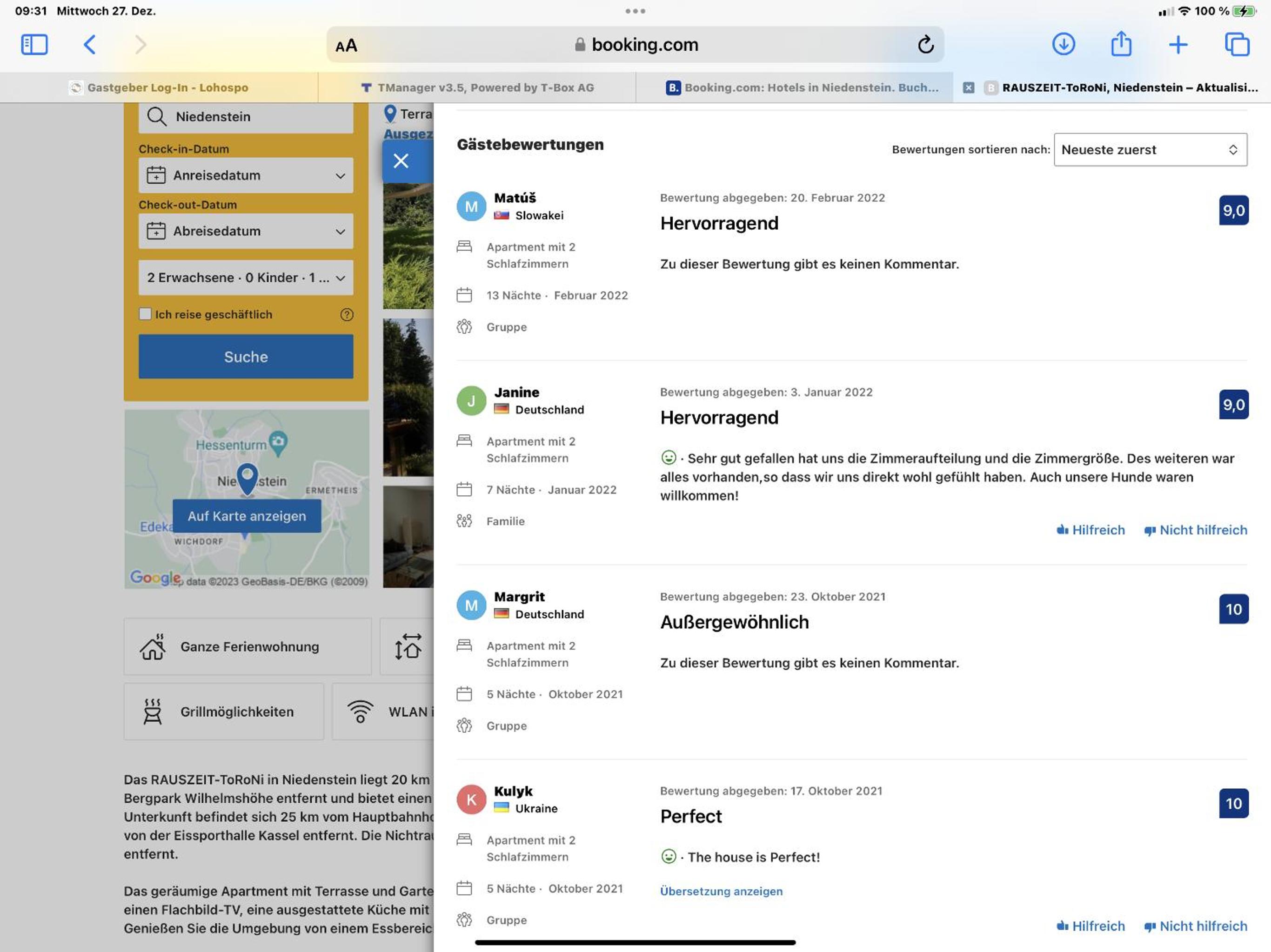Click the search magnifier icon beside Niedenstein

(156, 116)
